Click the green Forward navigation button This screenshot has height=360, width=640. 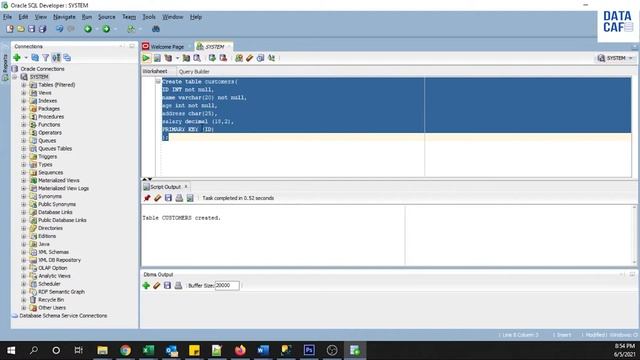(106, 29)
